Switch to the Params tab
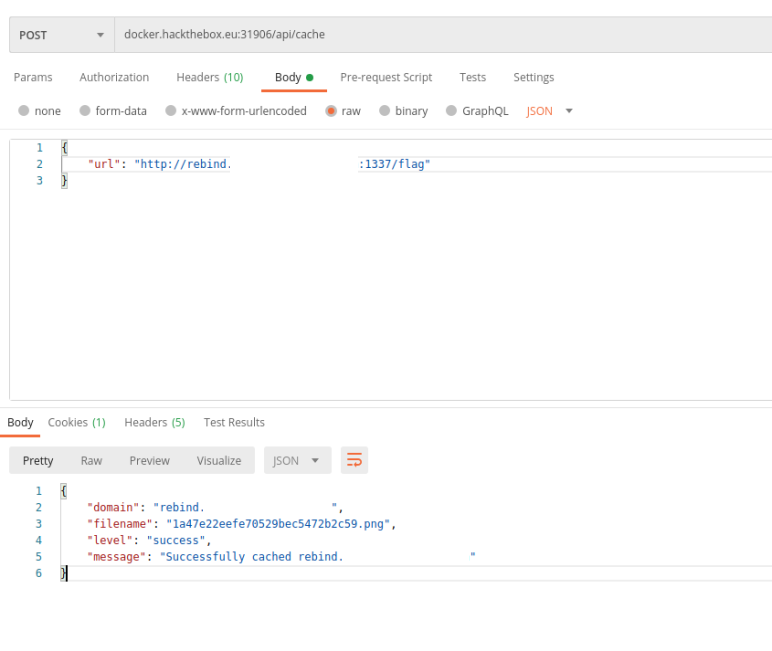The width and height of the screenshot is (772, 651). pos(33,78)
